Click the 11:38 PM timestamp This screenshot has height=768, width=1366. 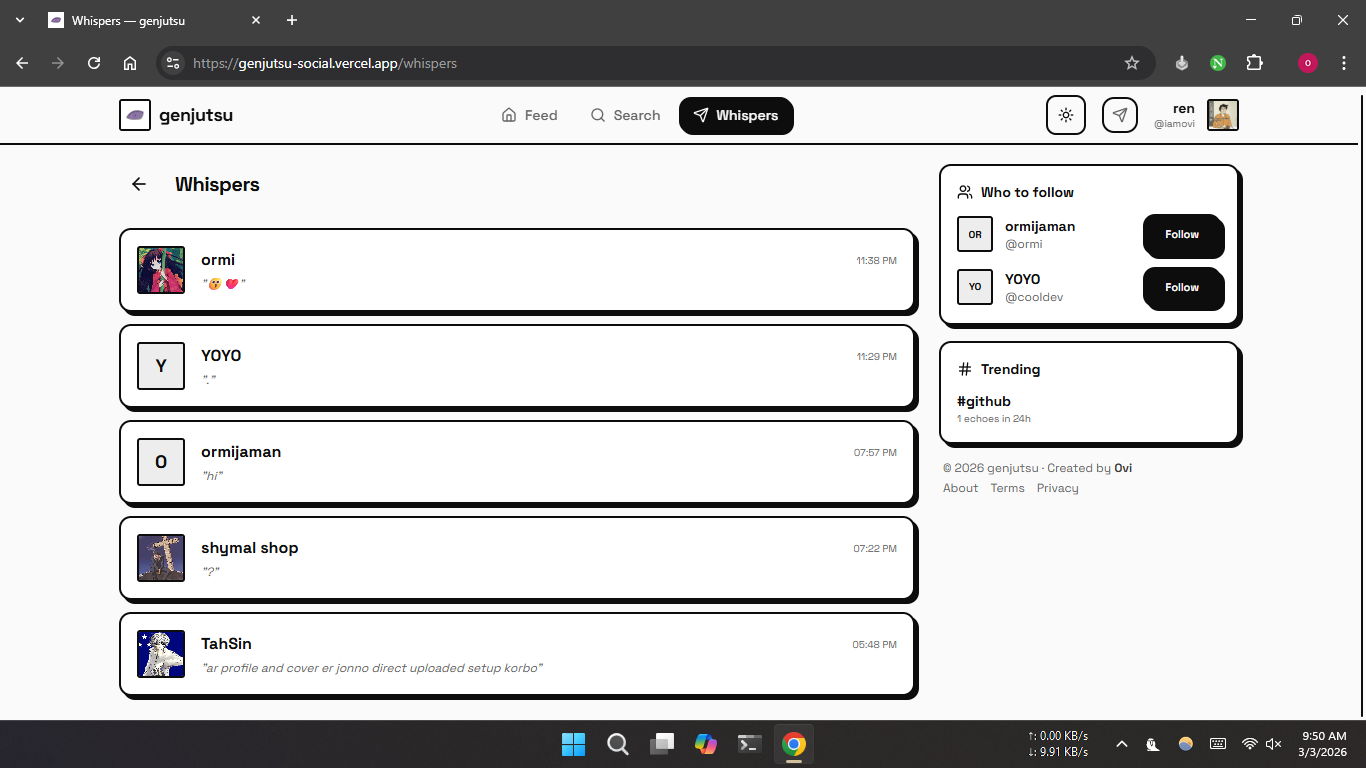tap(876, 261)
